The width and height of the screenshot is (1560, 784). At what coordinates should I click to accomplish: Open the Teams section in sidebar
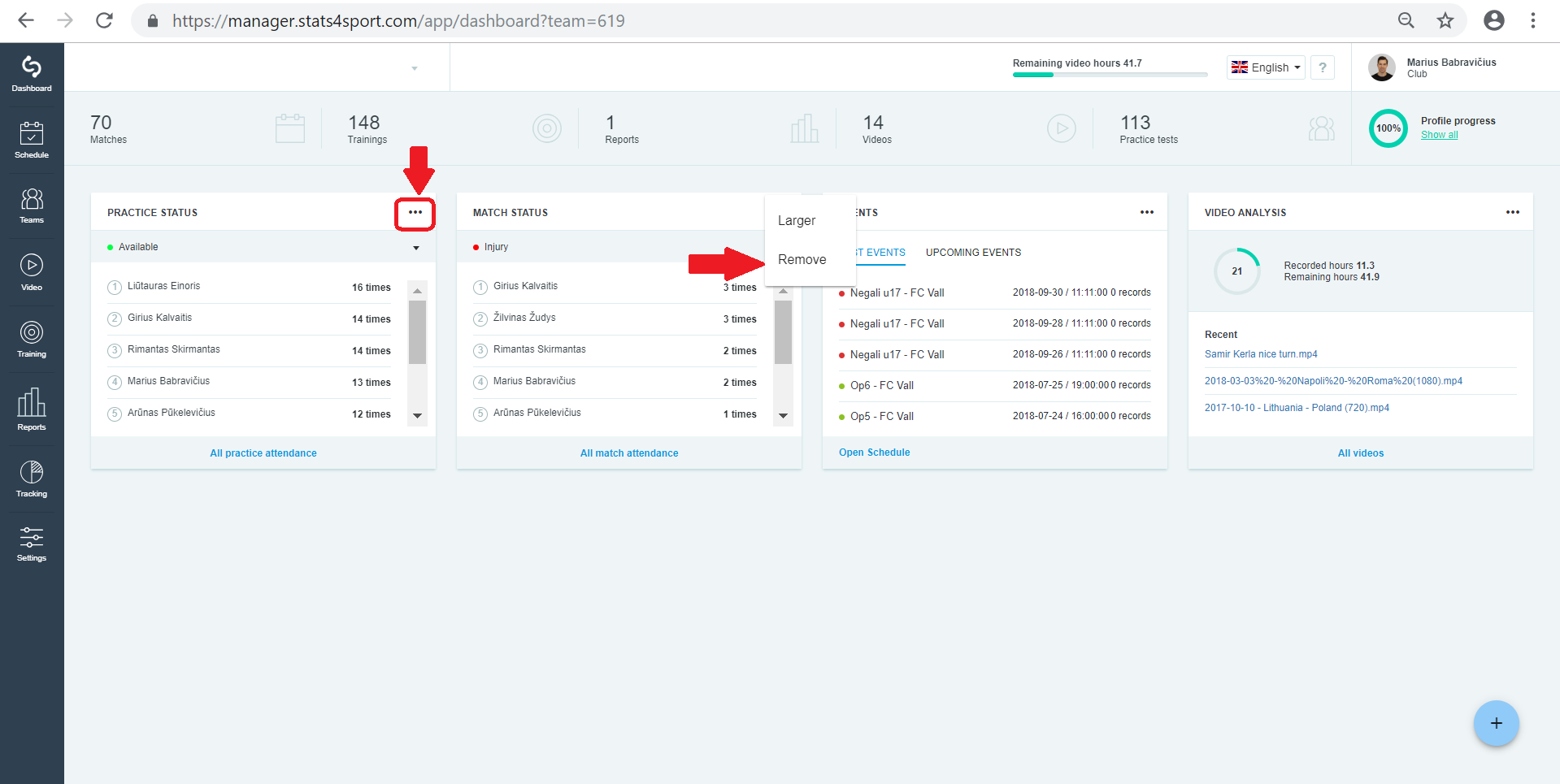[32, 206]
